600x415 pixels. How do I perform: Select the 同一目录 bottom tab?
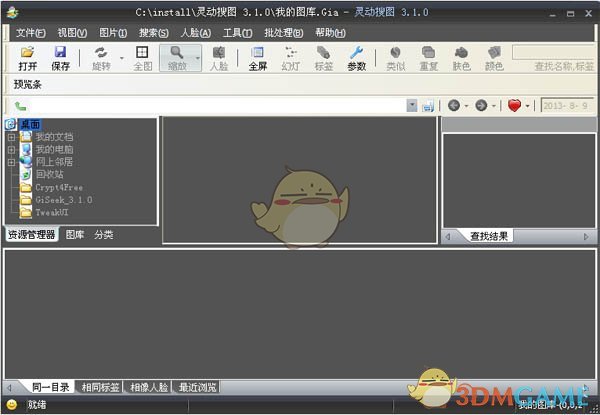(51, 387)
